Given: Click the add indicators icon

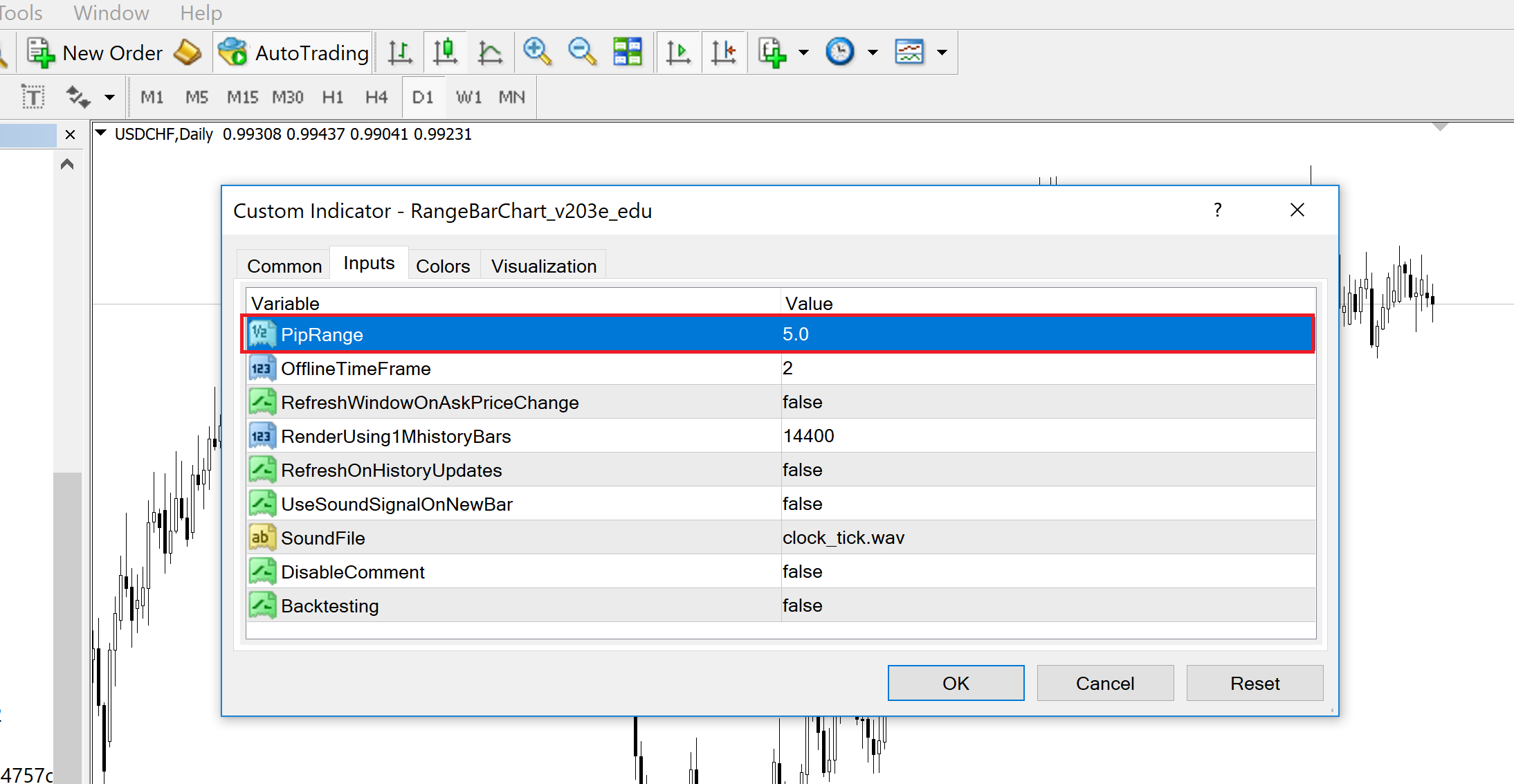Looking at the screenshot, I should pyautogui.click(x=772, y=53).
